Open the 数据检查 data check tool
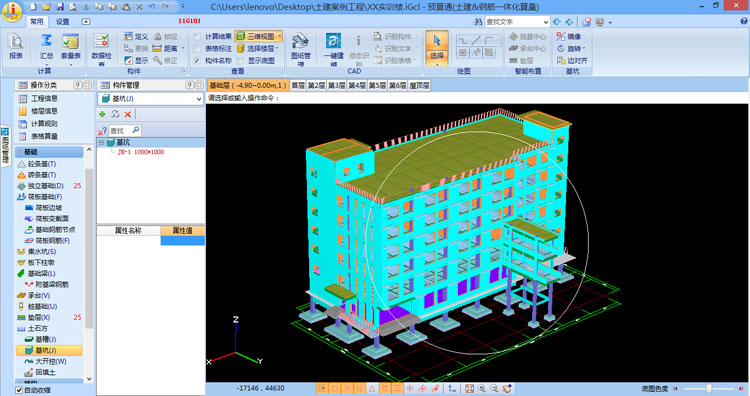 click(x=101, y=48)
